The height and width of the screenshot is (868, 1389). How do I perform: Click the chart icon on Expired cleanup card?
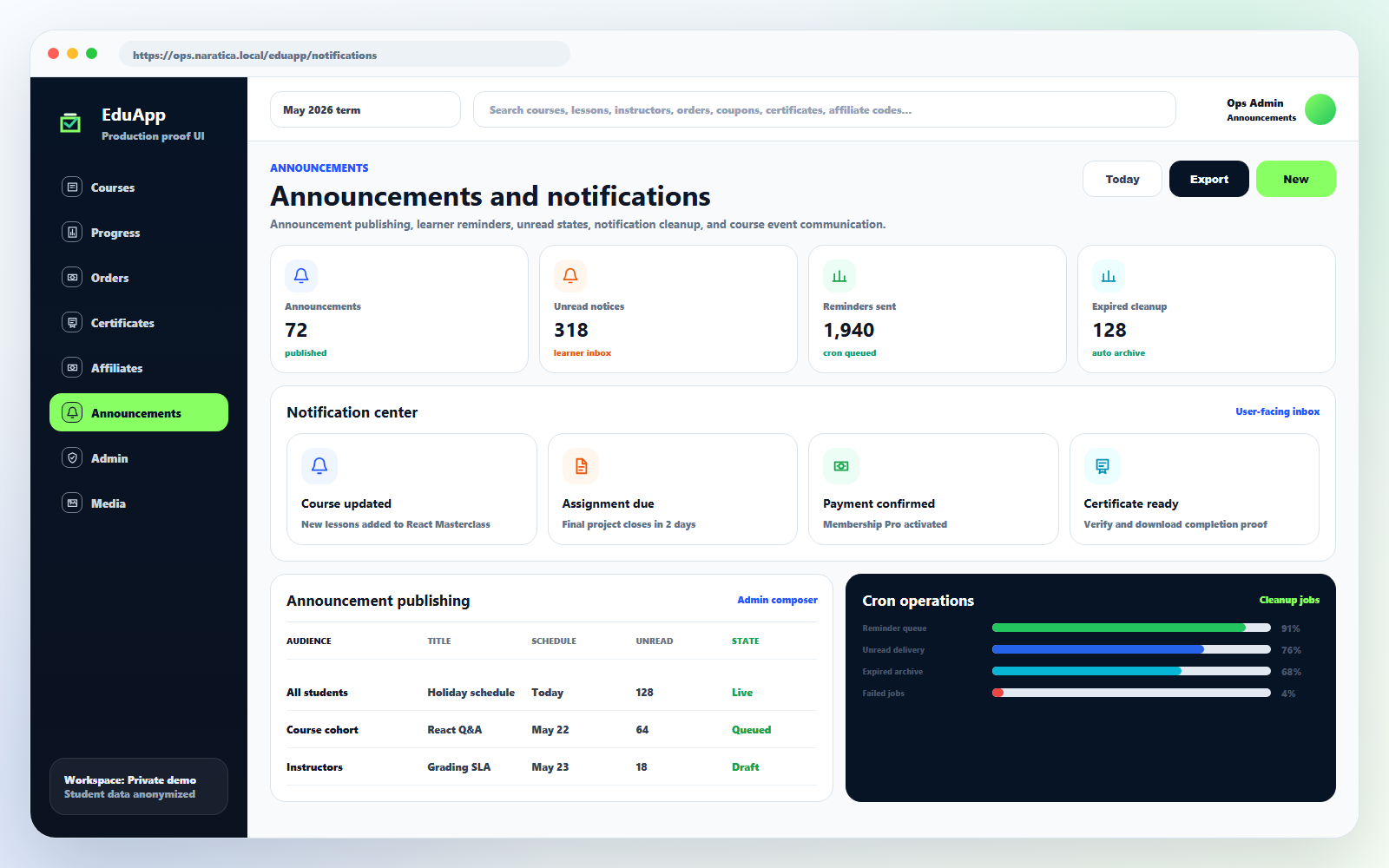[1109, 276]
